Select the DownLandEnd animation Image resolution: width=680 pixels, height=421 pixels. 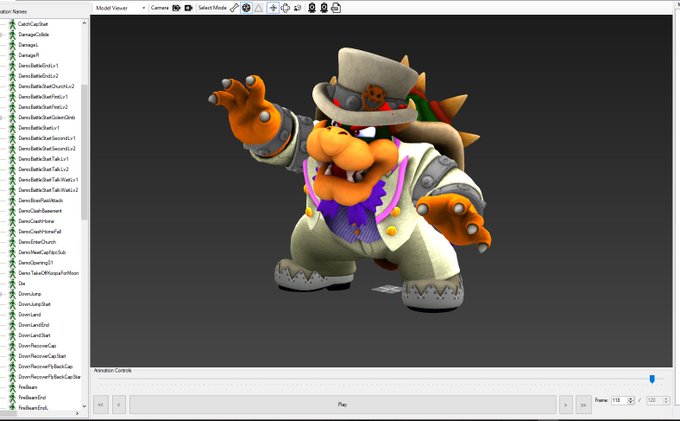pyautogui.click(x=34, y=325)
